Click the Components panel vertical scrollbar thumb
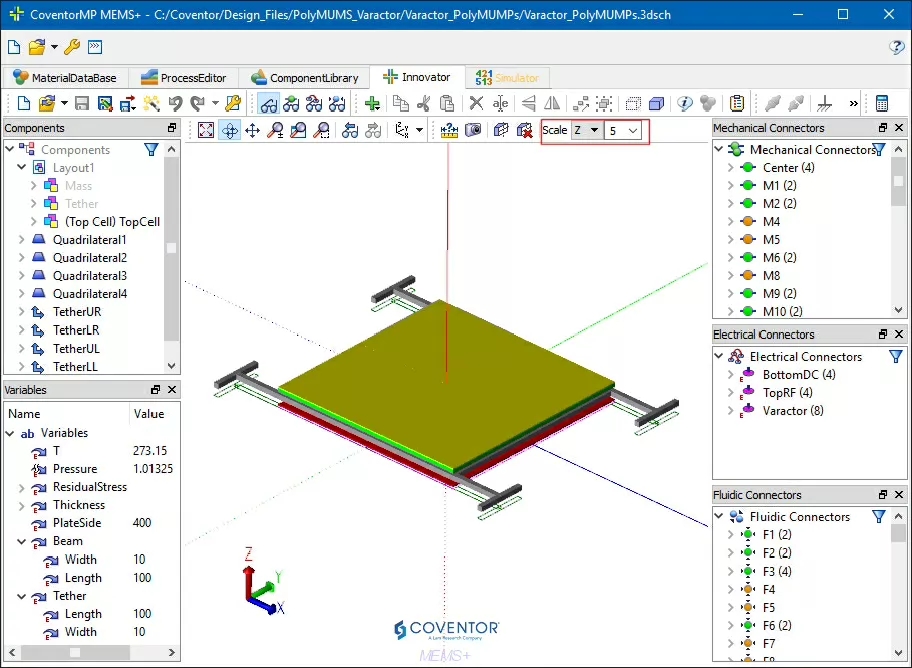Image resolution: width=912 pixels, height=668 pixels. point(171,248)
